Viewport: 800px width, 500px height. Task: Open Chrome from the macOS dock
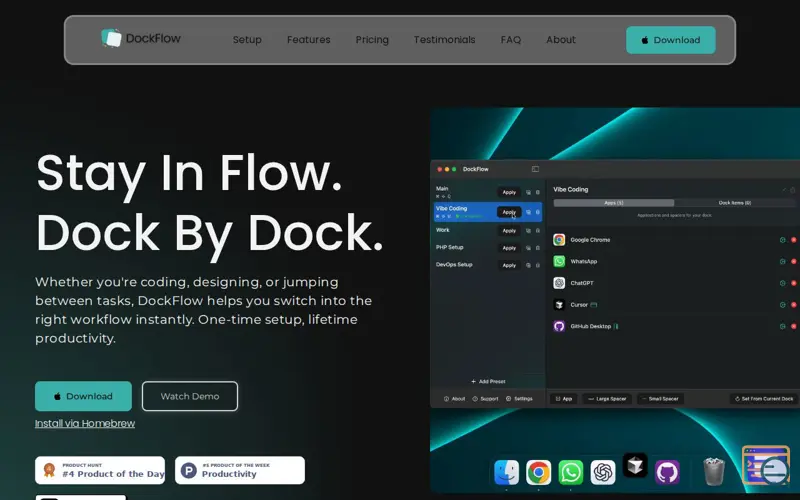pyautogui.click(x=538, y=472)
